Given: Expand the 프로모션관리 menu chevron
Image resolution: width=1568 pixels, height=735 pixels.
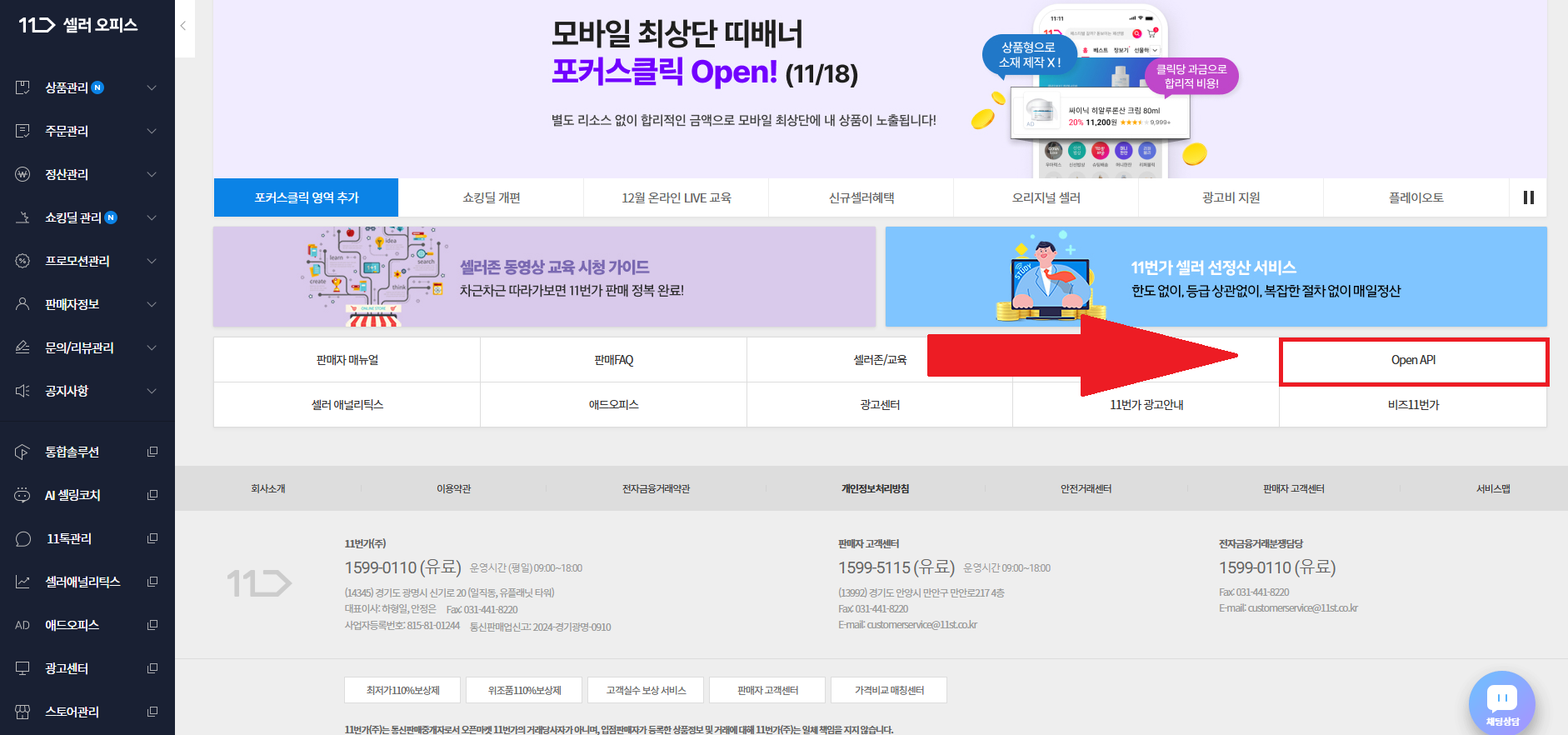Looking at the screenshot, I should coord(152,261).
